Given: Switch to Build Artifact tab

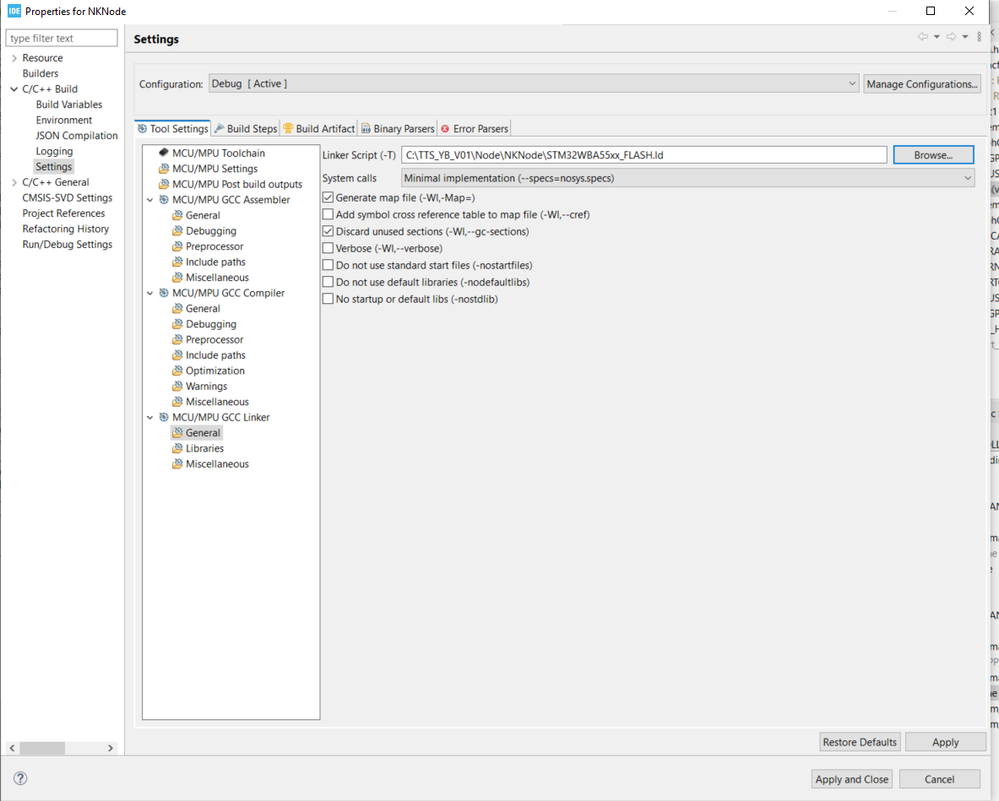Looking at the screenshot, I should [319, 129].
